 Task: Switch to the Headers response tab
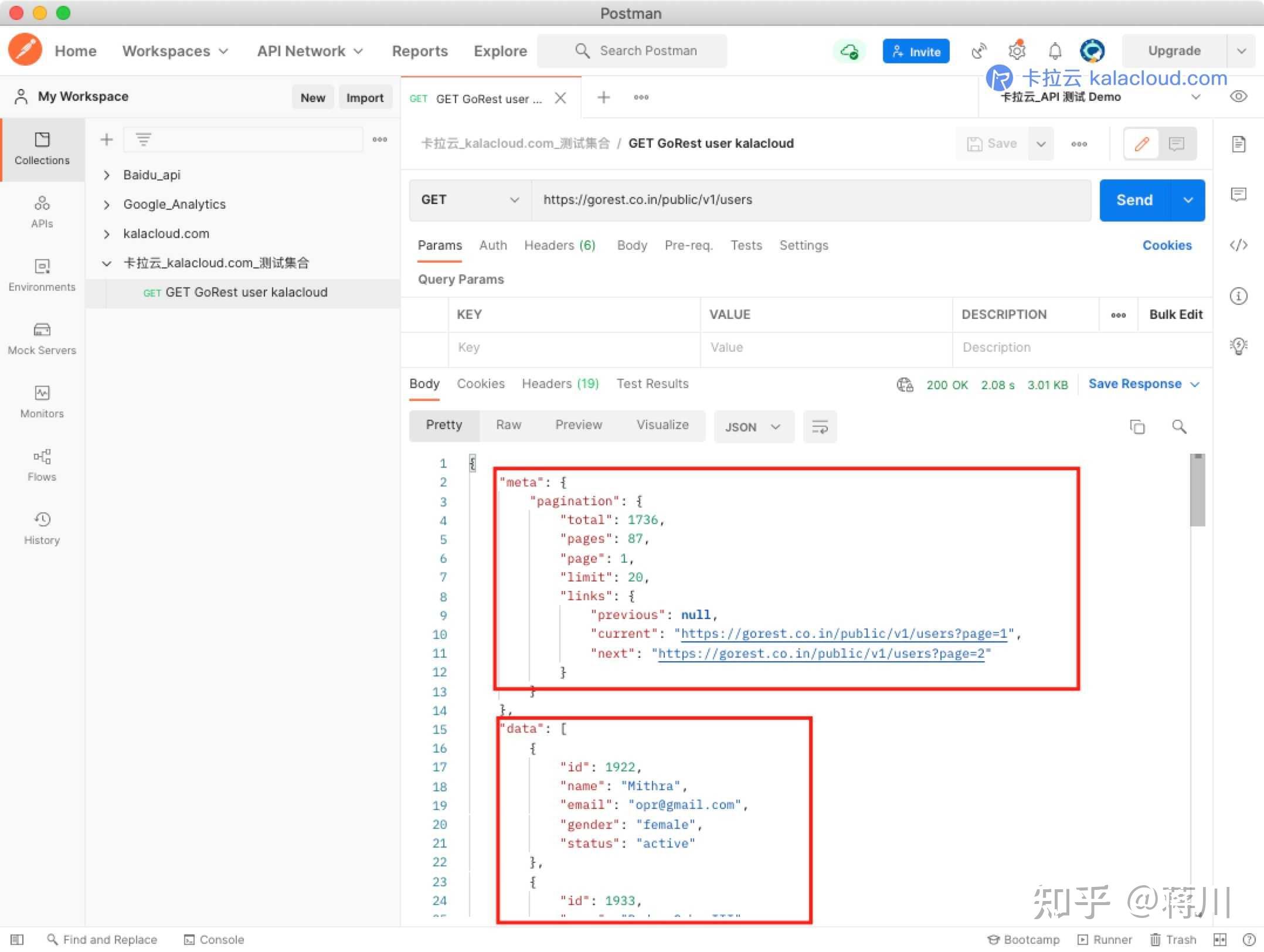pos(560,384)
